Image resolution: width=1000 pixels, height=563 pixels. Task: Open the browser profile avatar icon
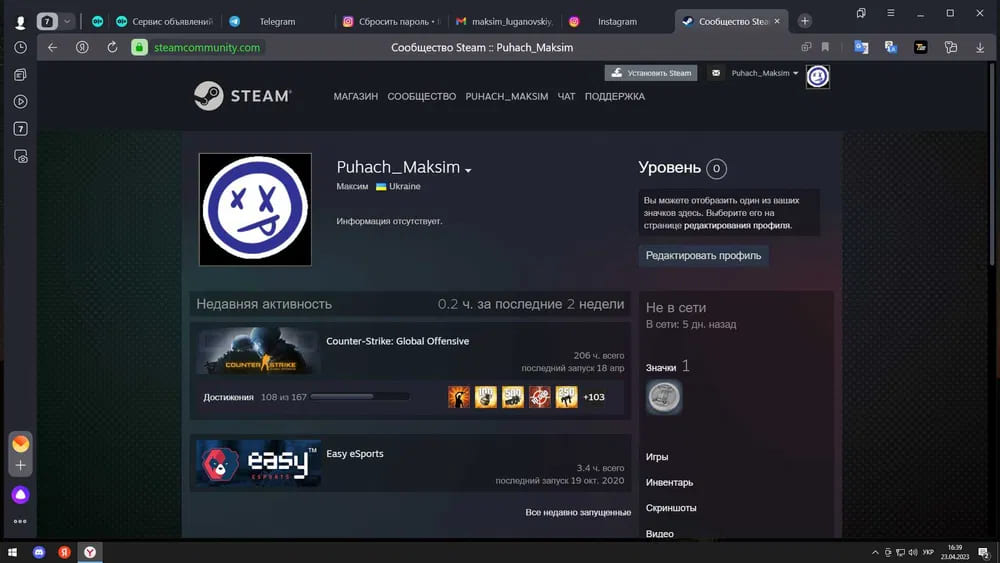(x=20, y=22)
